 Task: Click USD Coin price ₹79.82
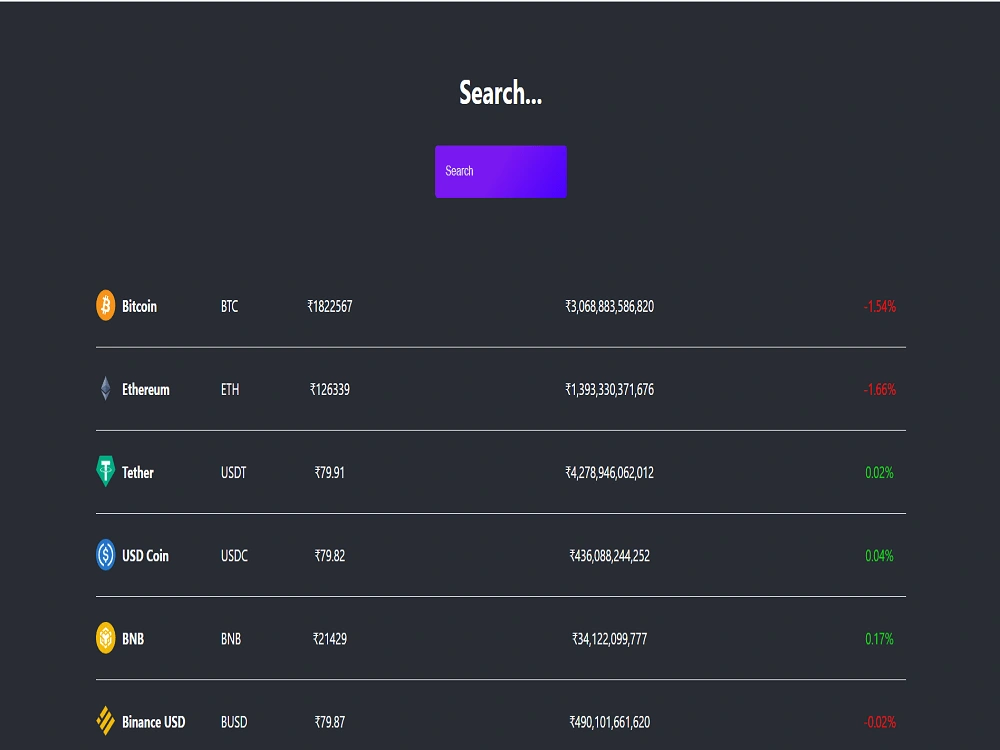coord(330,555)
